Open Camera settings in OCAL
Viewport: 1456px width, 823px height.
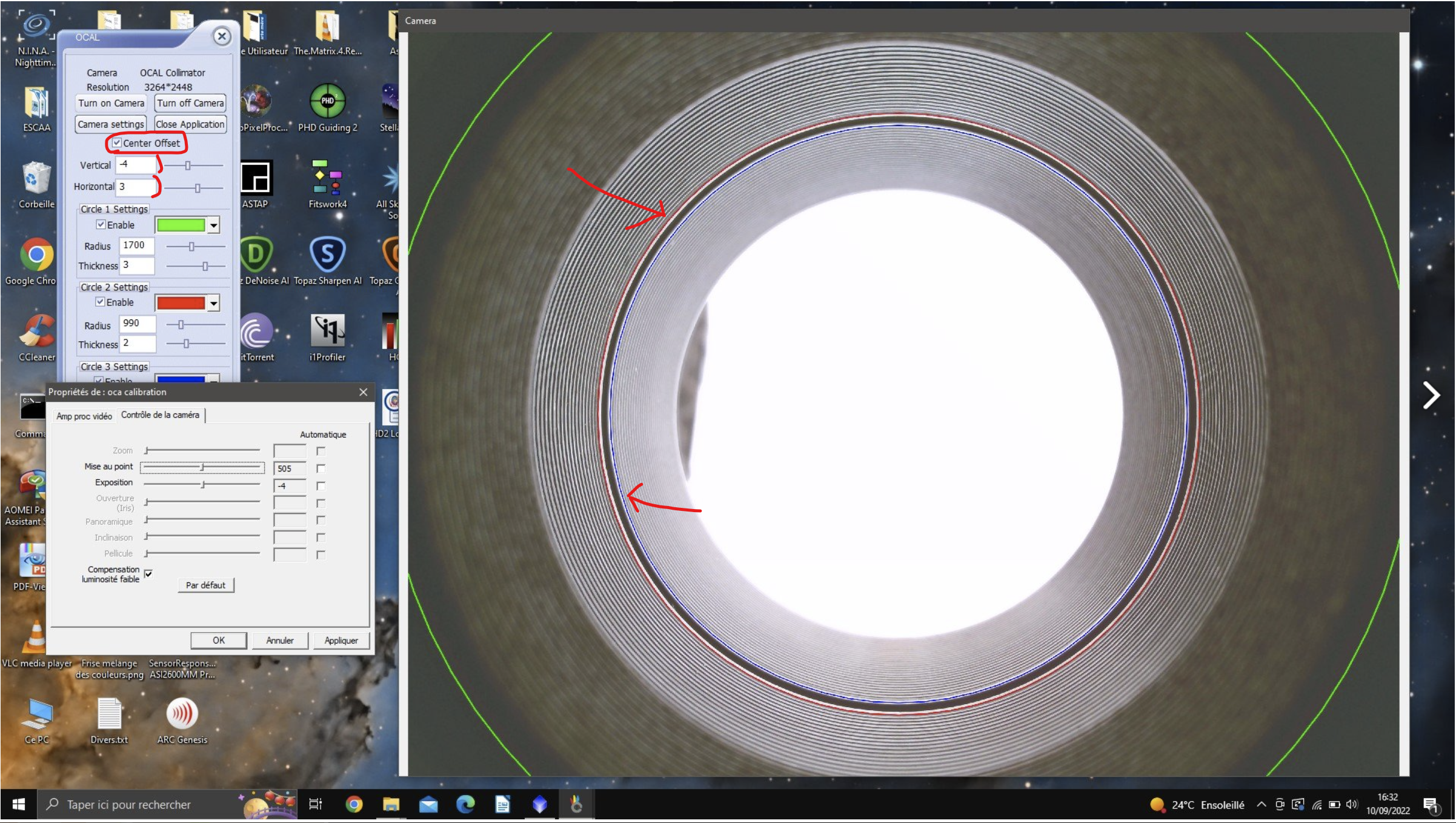click(111, 124)
